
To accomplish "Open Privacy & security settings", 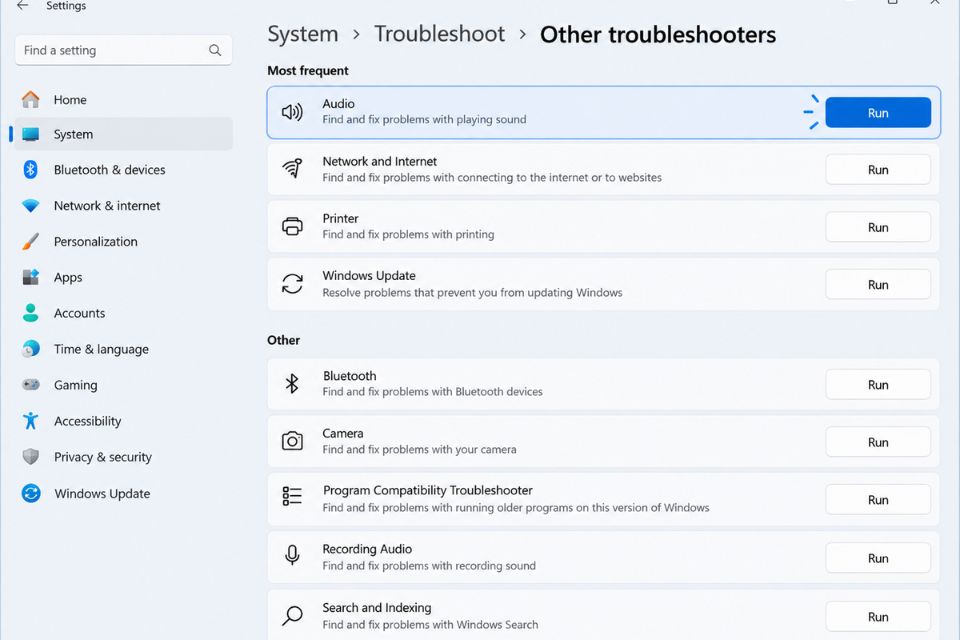I will coord(123,457).
